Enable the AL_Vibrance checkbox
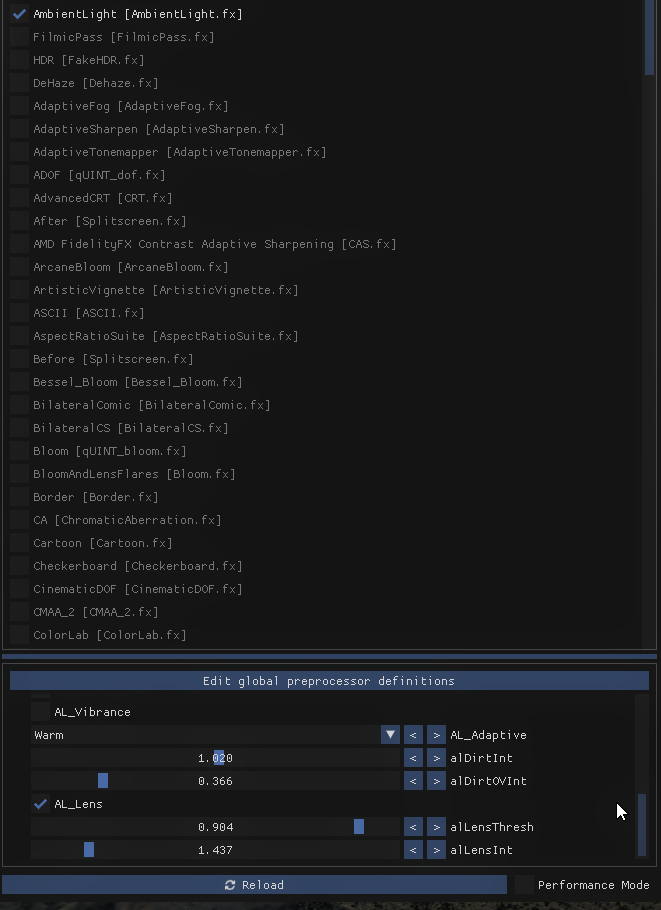The width and height of the screenshot is (661, 910). pyautogui.click(x=40, y=712)
